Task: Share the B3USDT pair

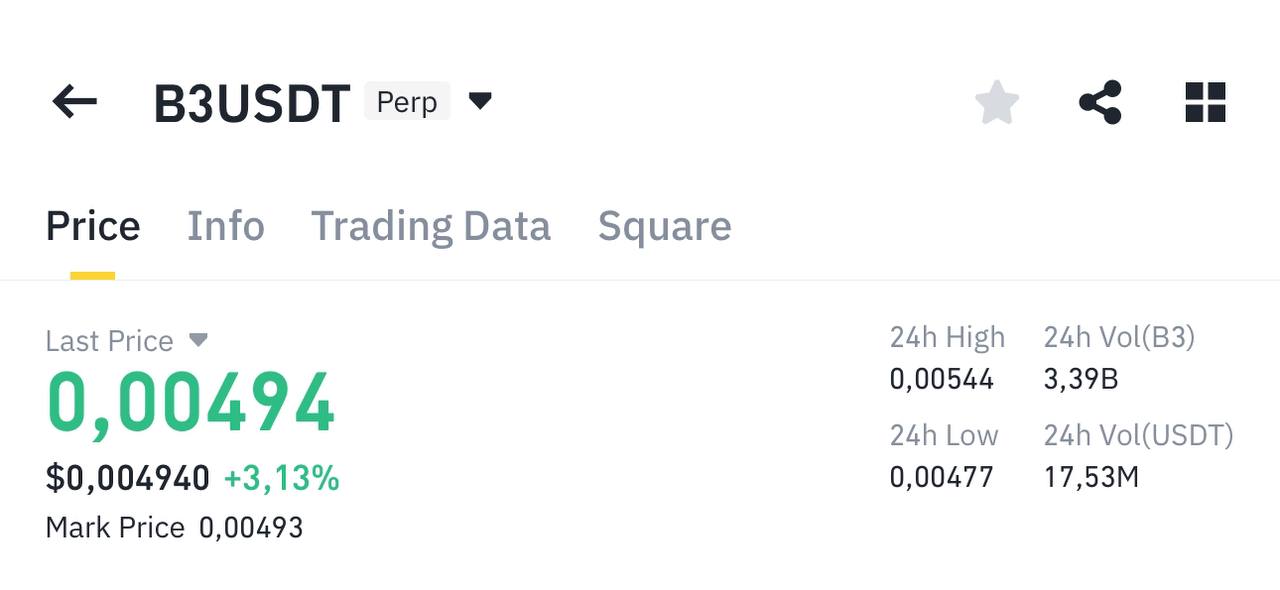Action: (1100, 102)
